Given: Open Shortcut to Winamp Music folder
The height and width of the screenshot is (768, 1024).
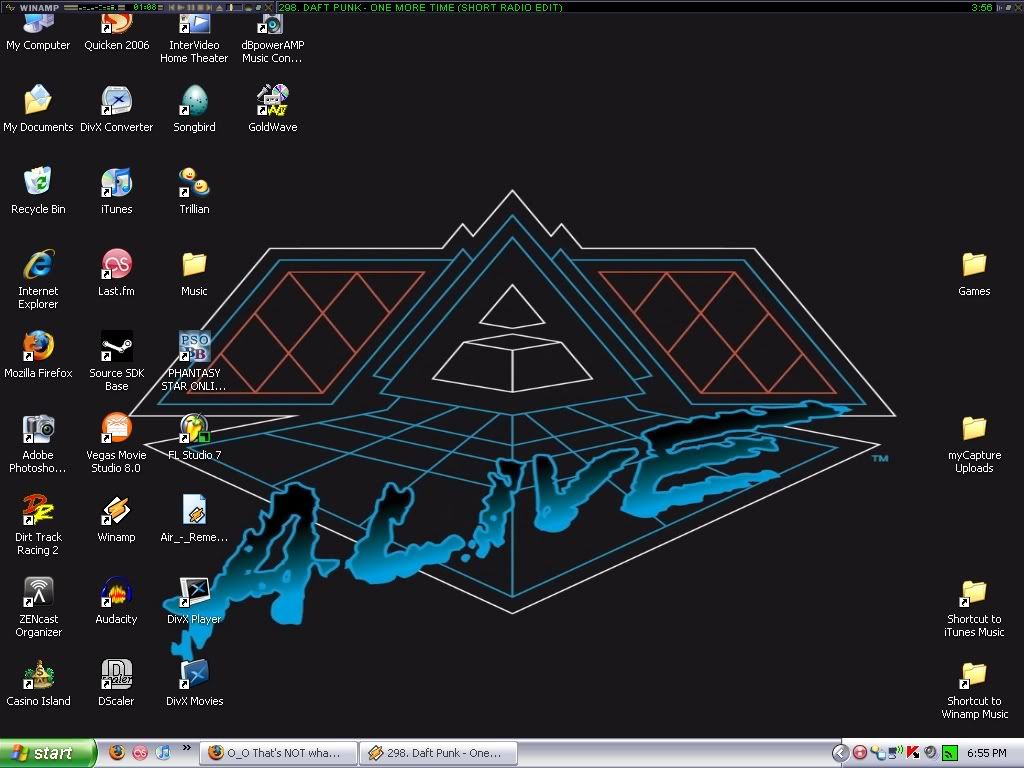Looking at the screenshot, I should [x=974, y=689].
